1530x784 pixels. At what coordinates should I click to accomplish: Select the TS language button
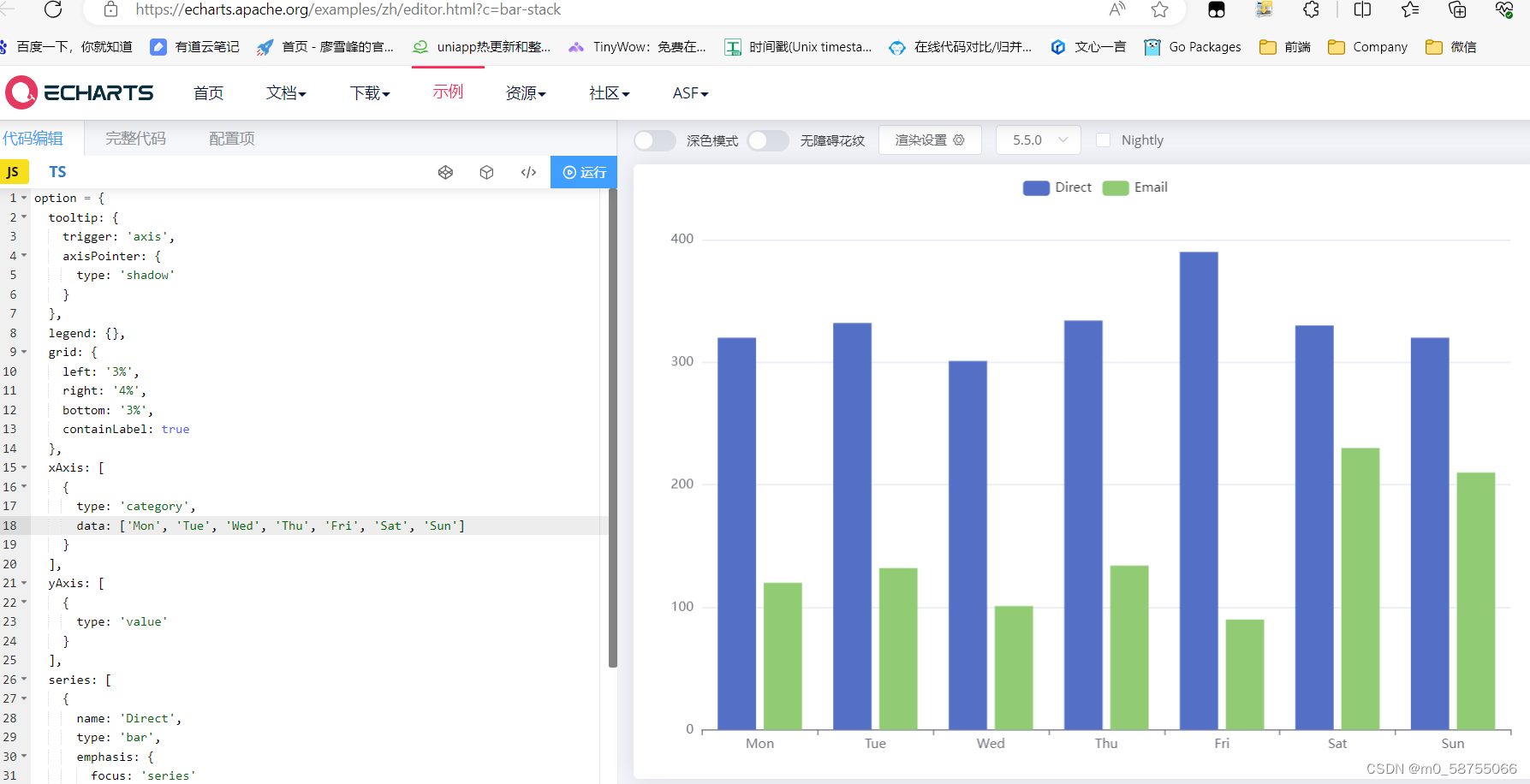click(x=57, y=171)
